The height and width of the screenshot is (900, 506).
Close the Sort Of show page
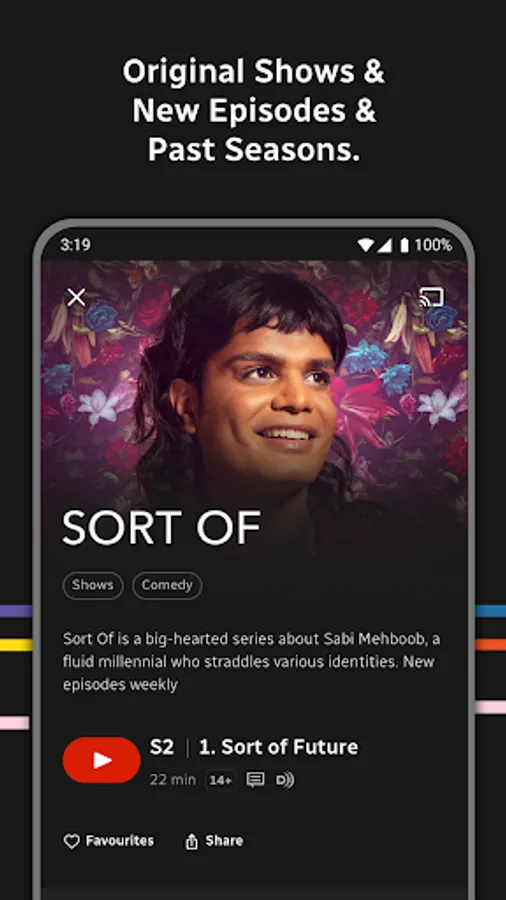[x=76, y=297]
